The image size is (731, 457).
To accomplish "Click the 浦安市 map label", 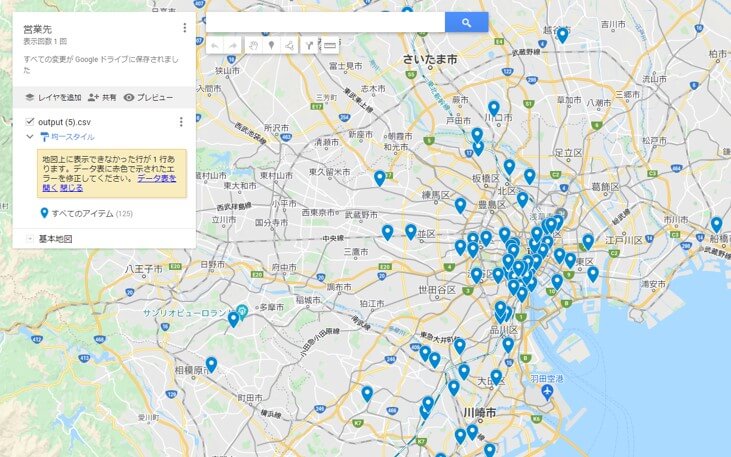I will point(653,284).
